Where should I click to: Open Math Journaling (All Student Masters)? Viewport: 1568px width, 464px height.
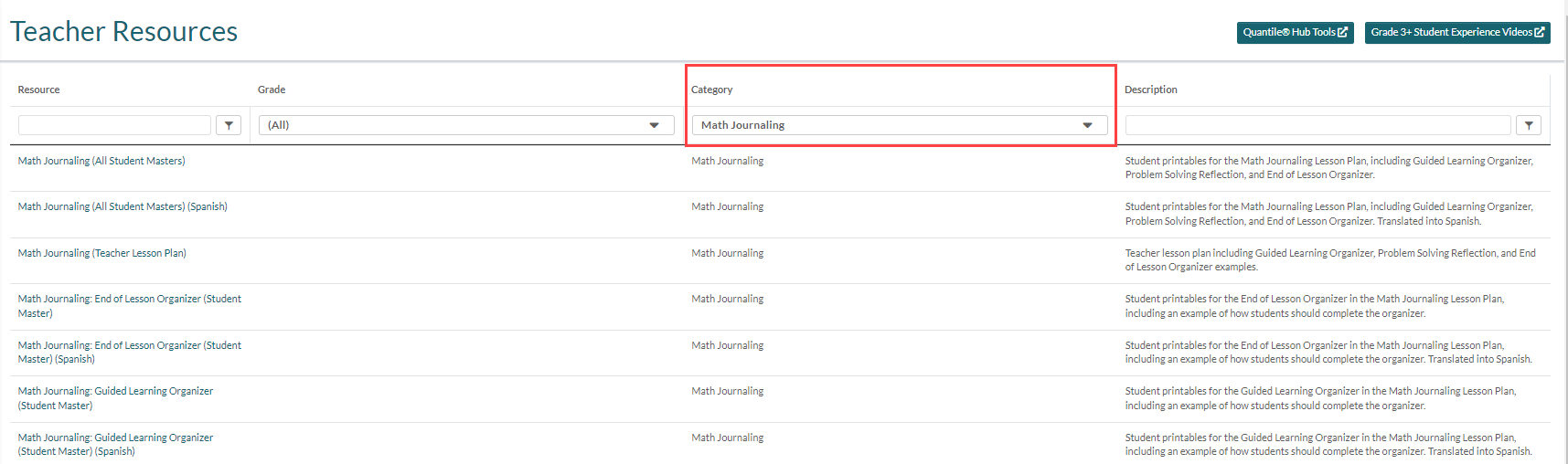tap(101, 161)
